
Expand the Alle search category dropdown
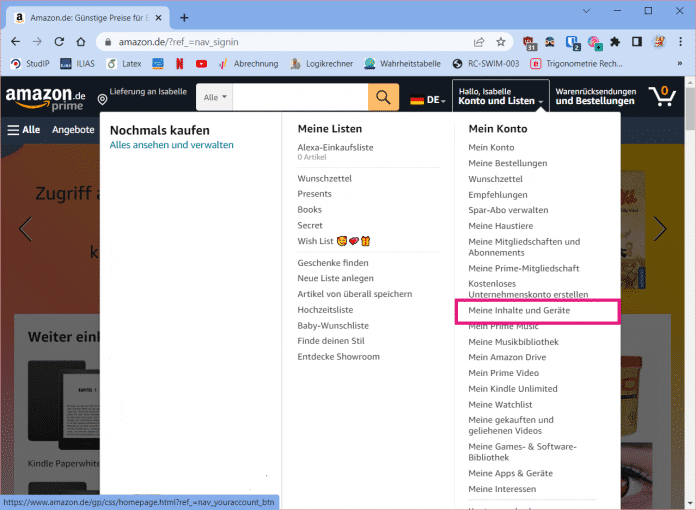click(x=215, y=97)
